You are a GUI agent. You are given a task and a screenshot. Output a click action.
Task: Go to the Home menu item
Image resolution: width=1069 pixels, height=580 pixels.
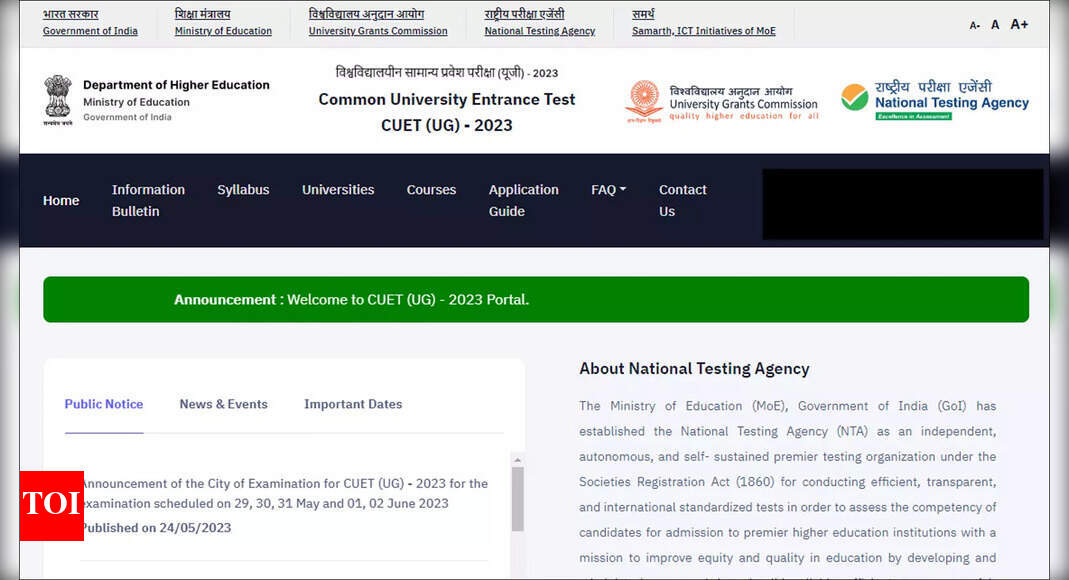pyautogui.click(x=61, y=200)
